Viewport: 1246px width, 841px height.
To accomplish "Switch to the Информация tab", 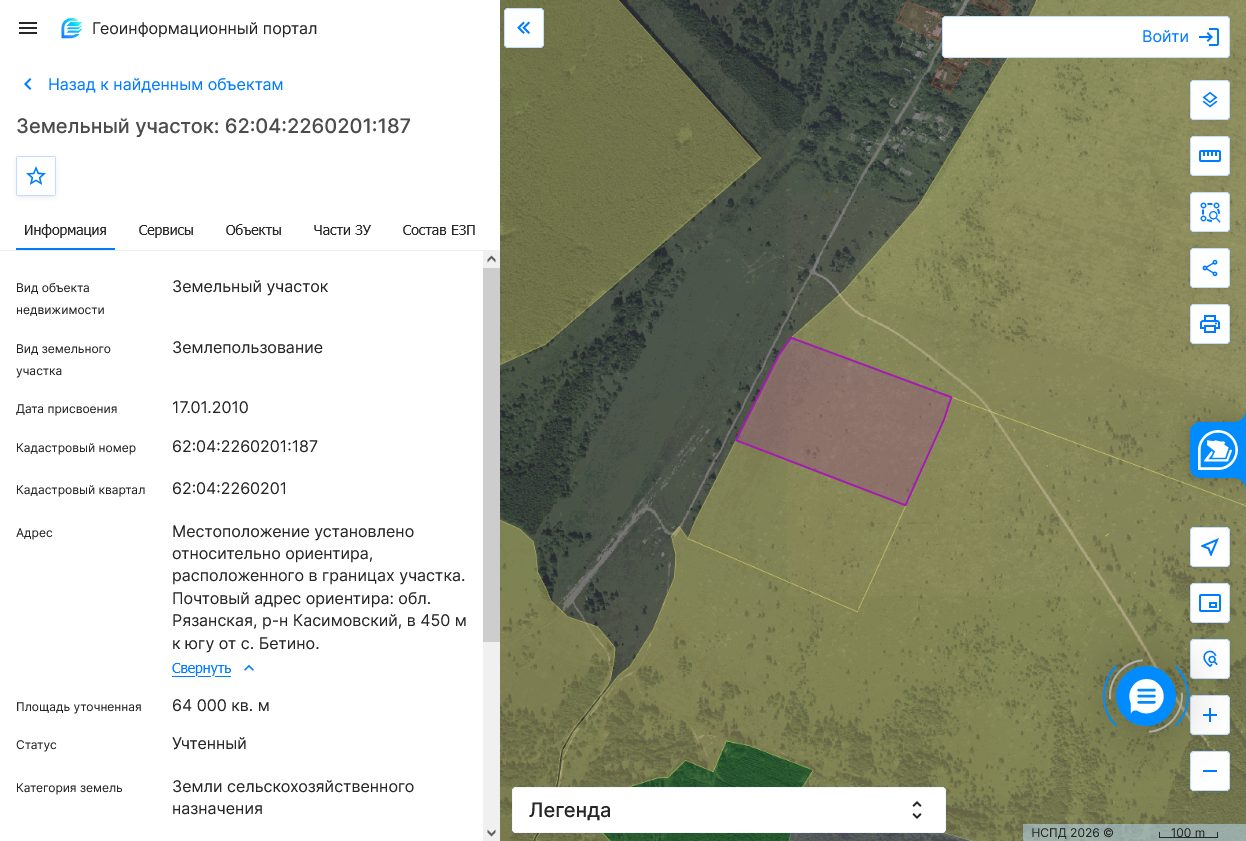I will pos(65,230).
